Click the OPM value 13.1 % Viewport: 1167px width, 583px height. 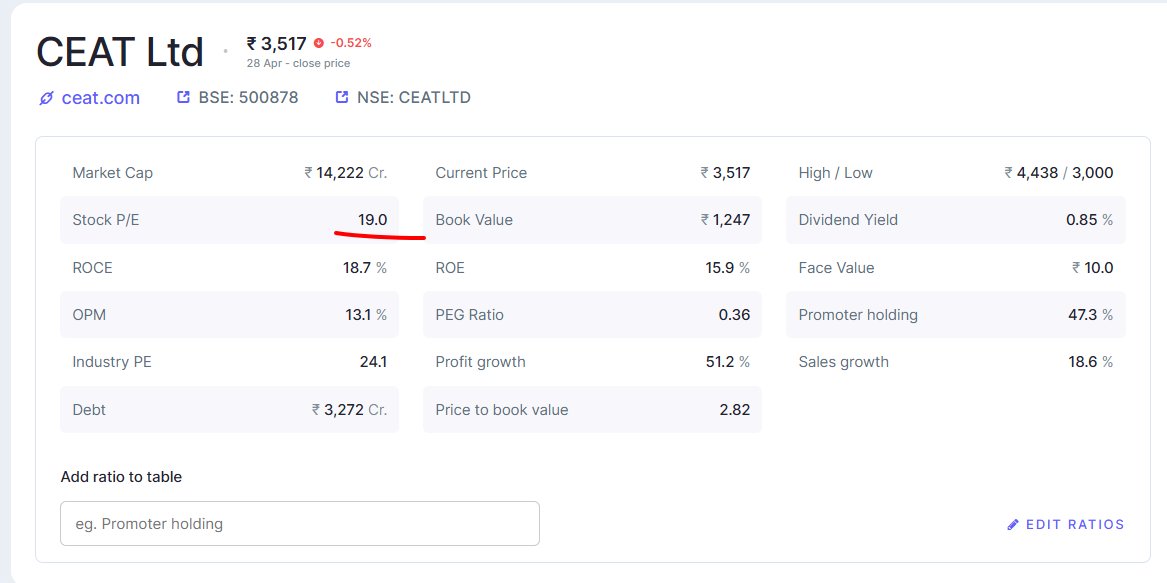pos(365,315)
